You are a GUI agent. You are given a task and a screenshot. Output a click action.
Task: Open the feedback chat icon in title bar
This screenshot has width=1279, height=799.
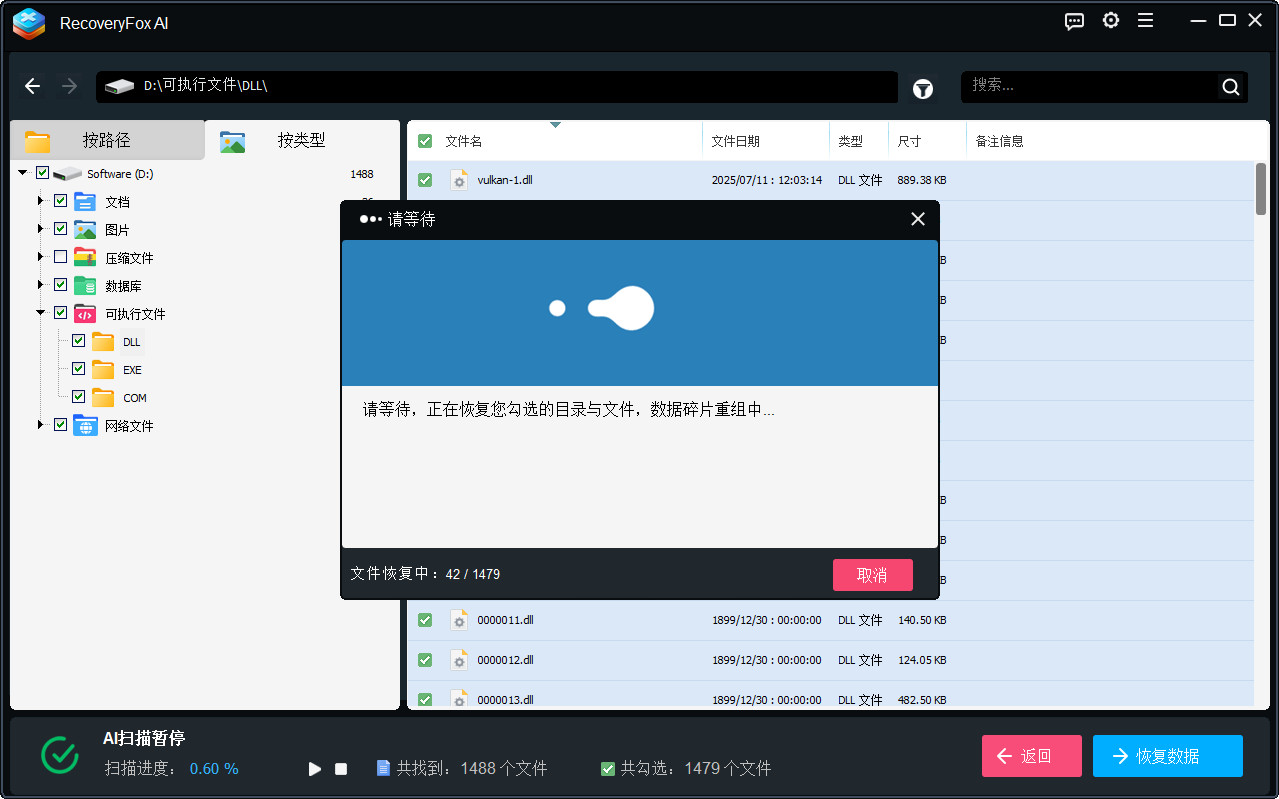tap(1074, 20)
